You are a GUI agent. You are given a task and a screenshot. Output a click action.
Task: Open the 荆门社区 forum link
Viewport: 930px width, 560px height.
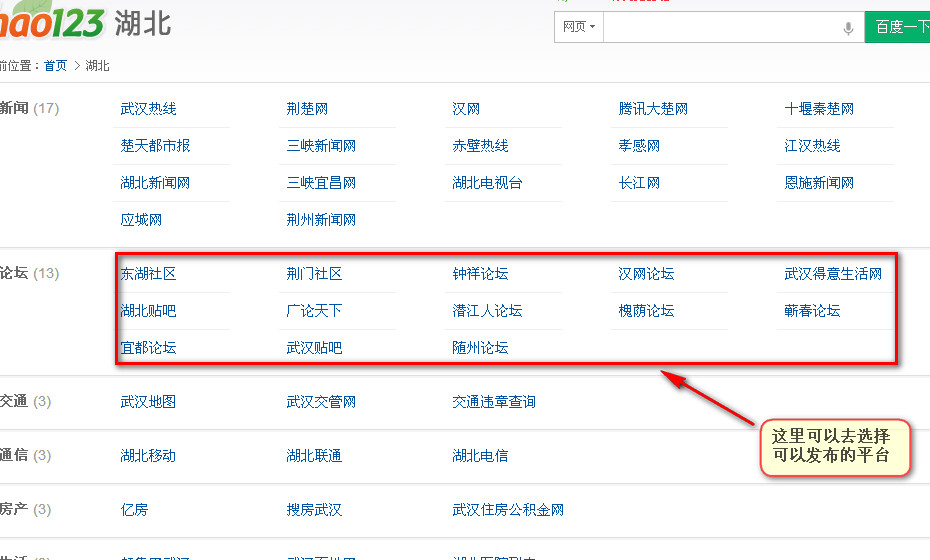(314, 274)
